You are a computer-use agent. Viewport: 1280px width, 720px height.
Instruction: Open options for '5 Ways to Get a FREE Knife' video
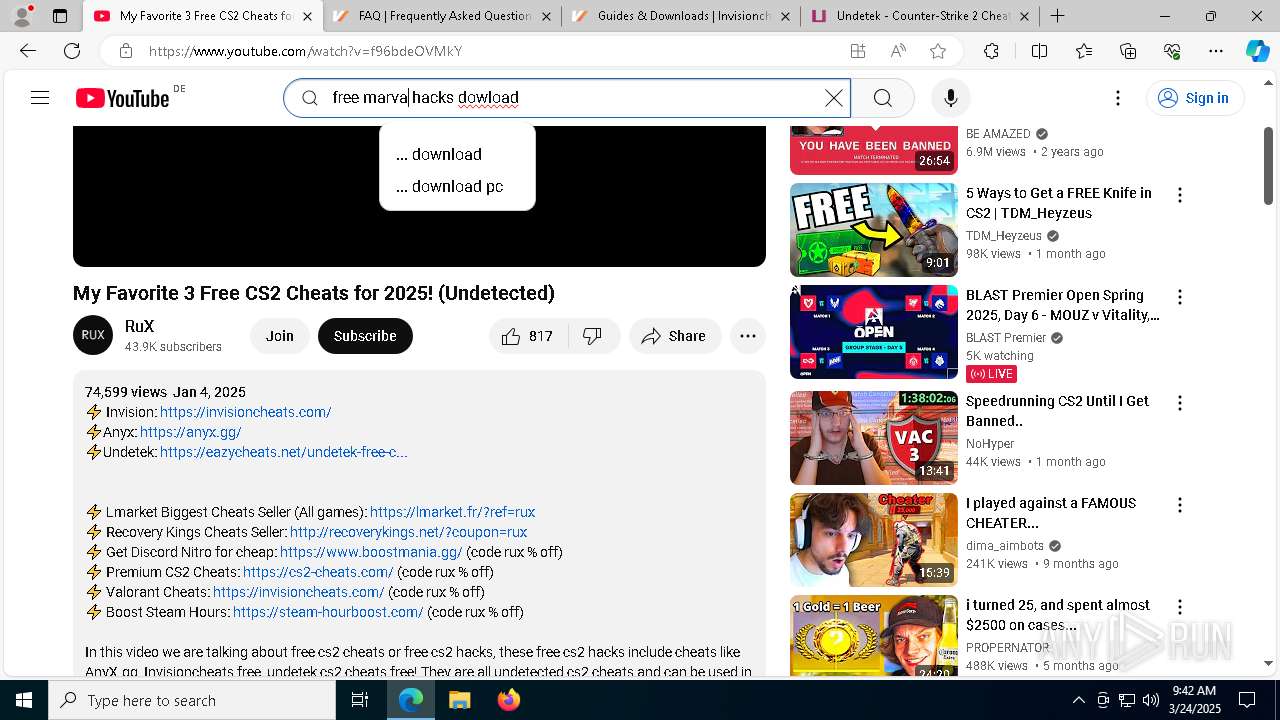pyautogui.click(x=1180, y=195)
